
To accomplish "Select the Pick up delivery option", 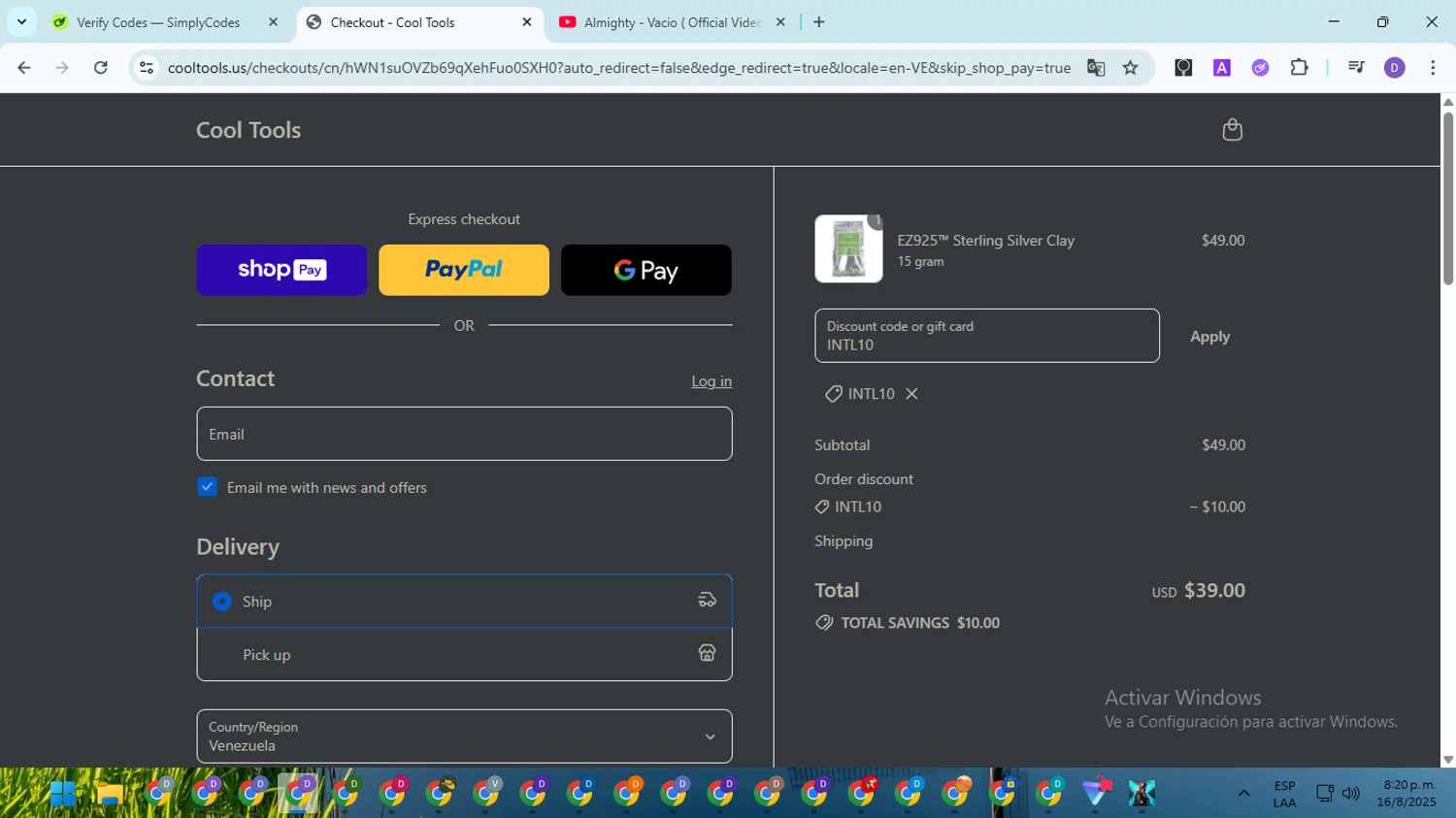I will point(464,654).
